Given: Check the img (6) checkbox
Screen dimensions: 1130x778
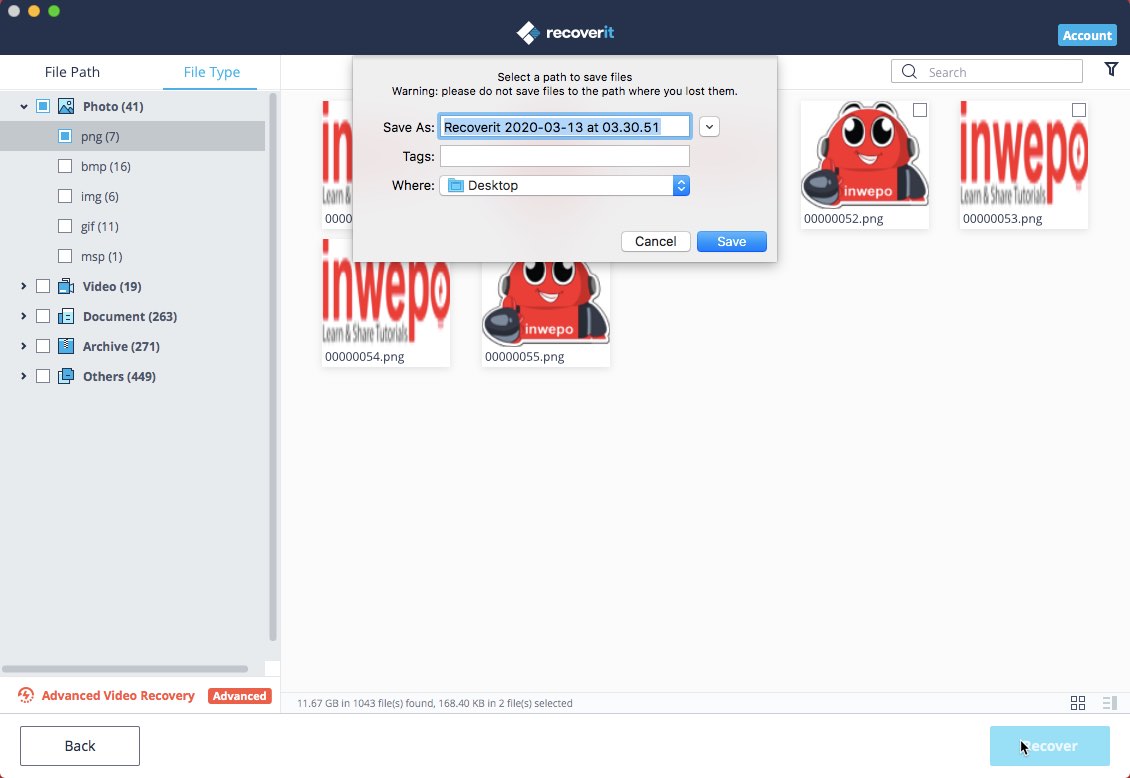Looking at the screenshot, I should (65, 196).
